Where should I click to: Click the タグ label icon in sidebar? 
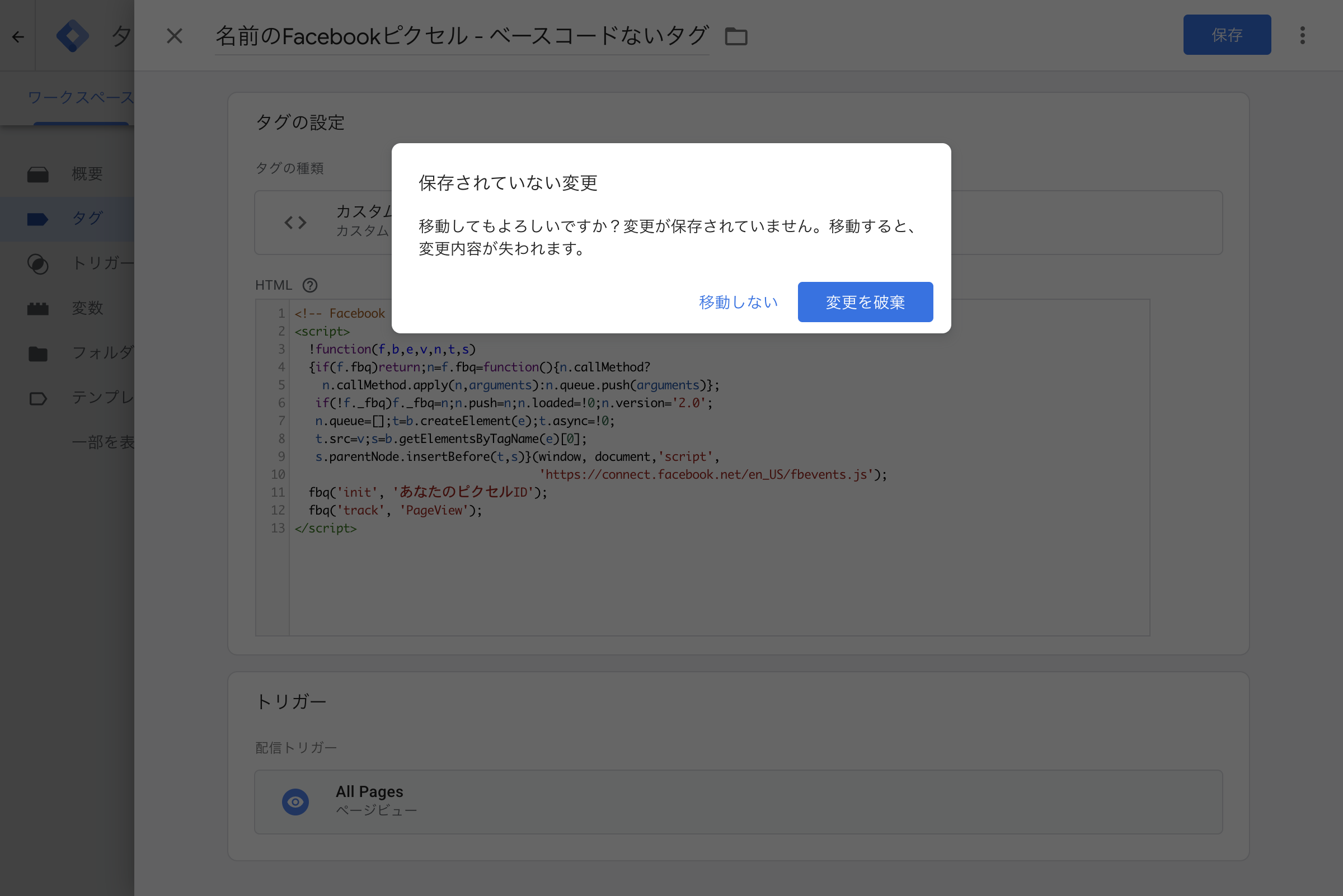(37, 219)
